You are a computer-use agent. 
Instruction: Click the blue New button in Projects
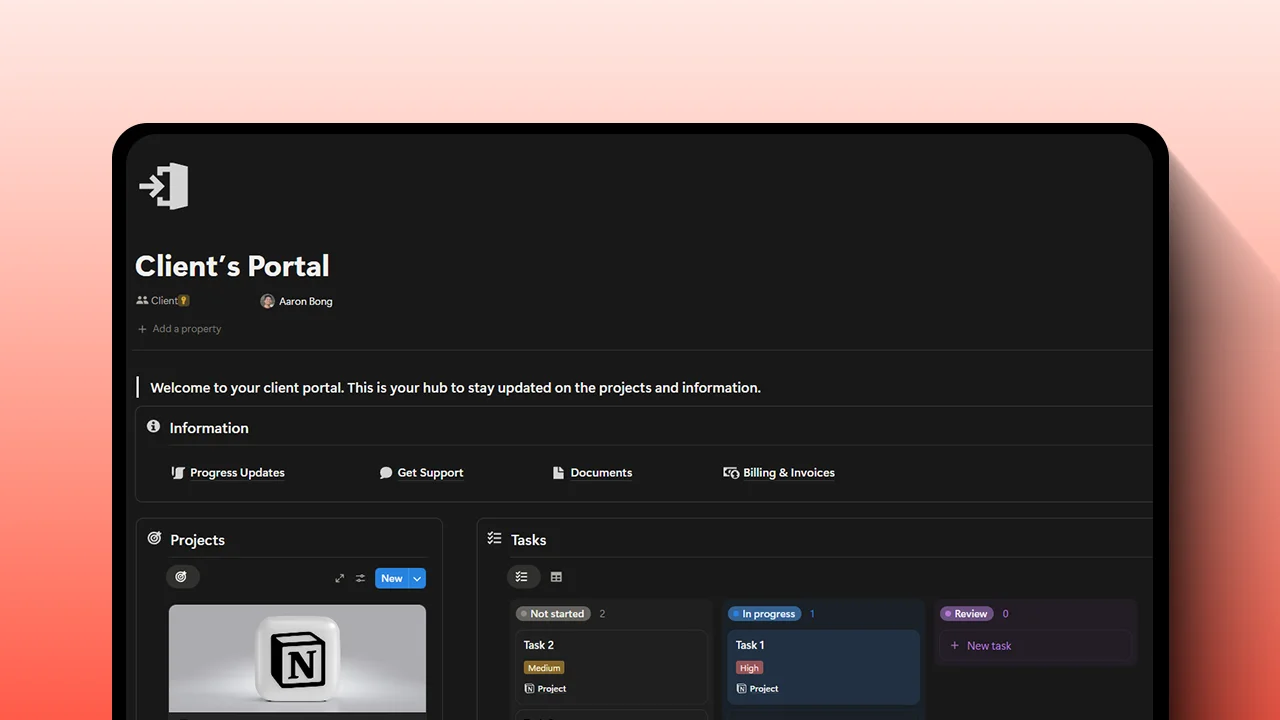tap(392, 578)
